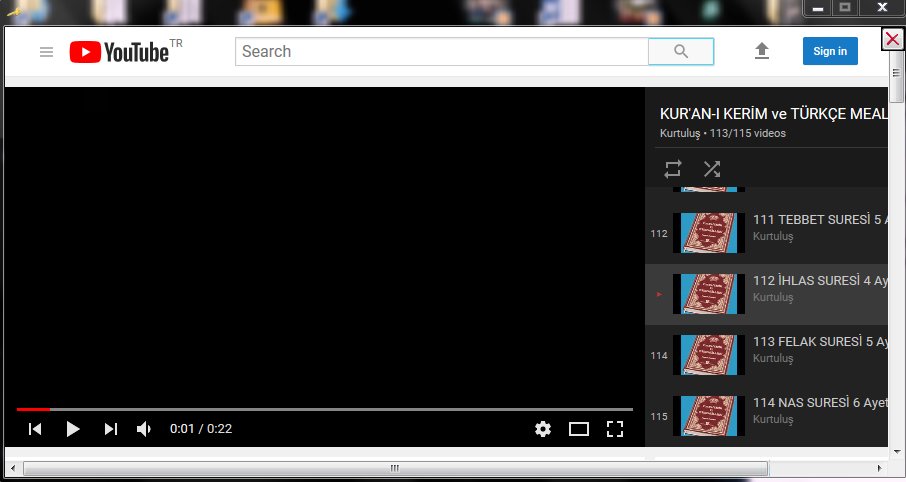Viewport: 906px width, 482px height.
Task: Click the horizontal scrollbar at window bottom
Action: (x=395, y=468)
